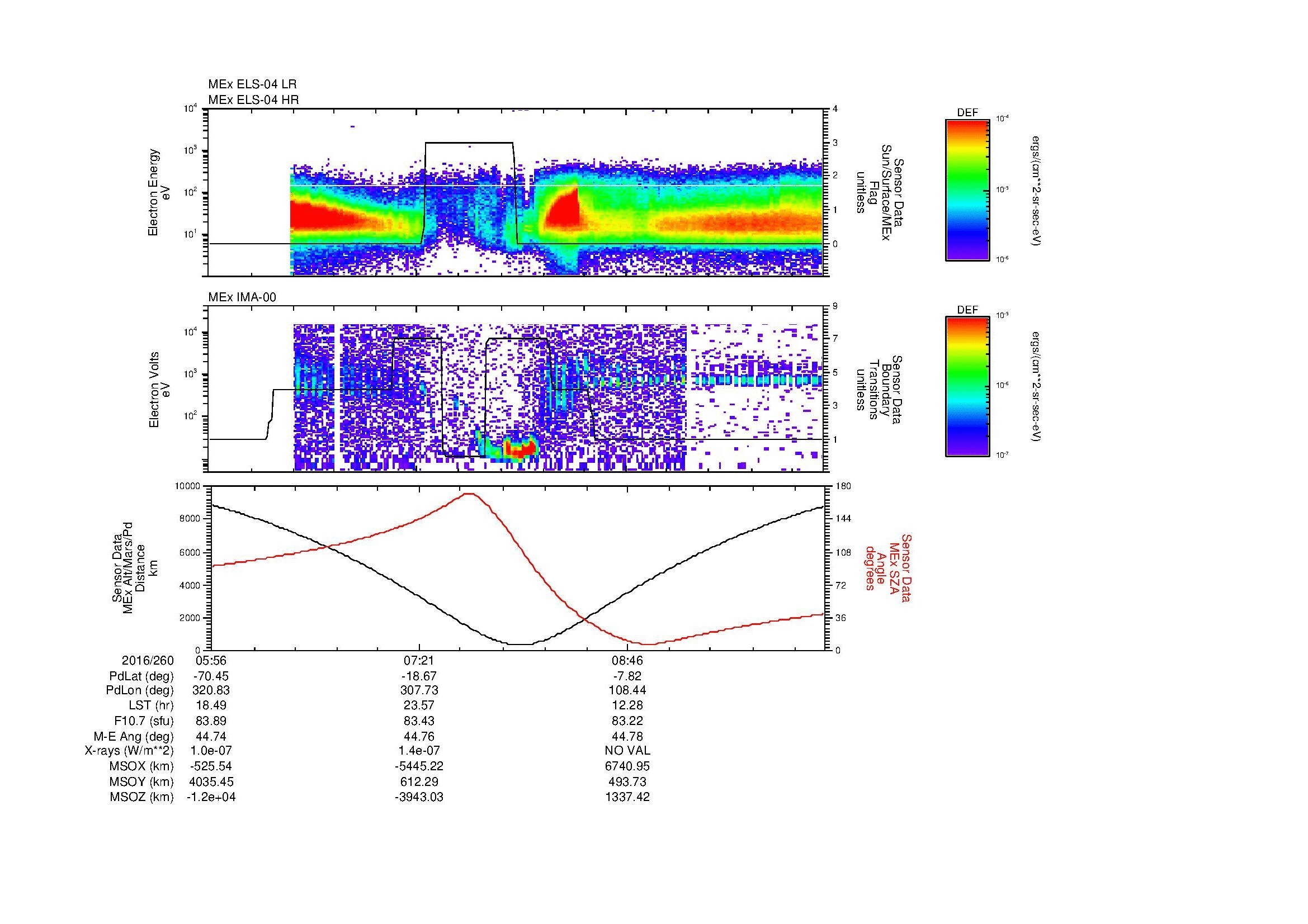Click the M-E Ang value 44.78
The height and width of the screenshot is (924, 1308).
[x=627, y=736]
